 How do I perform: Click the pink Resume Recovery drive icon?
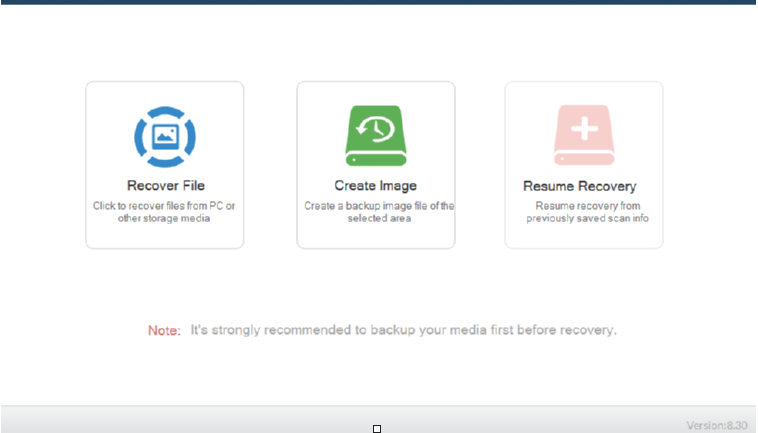(584, 135)
